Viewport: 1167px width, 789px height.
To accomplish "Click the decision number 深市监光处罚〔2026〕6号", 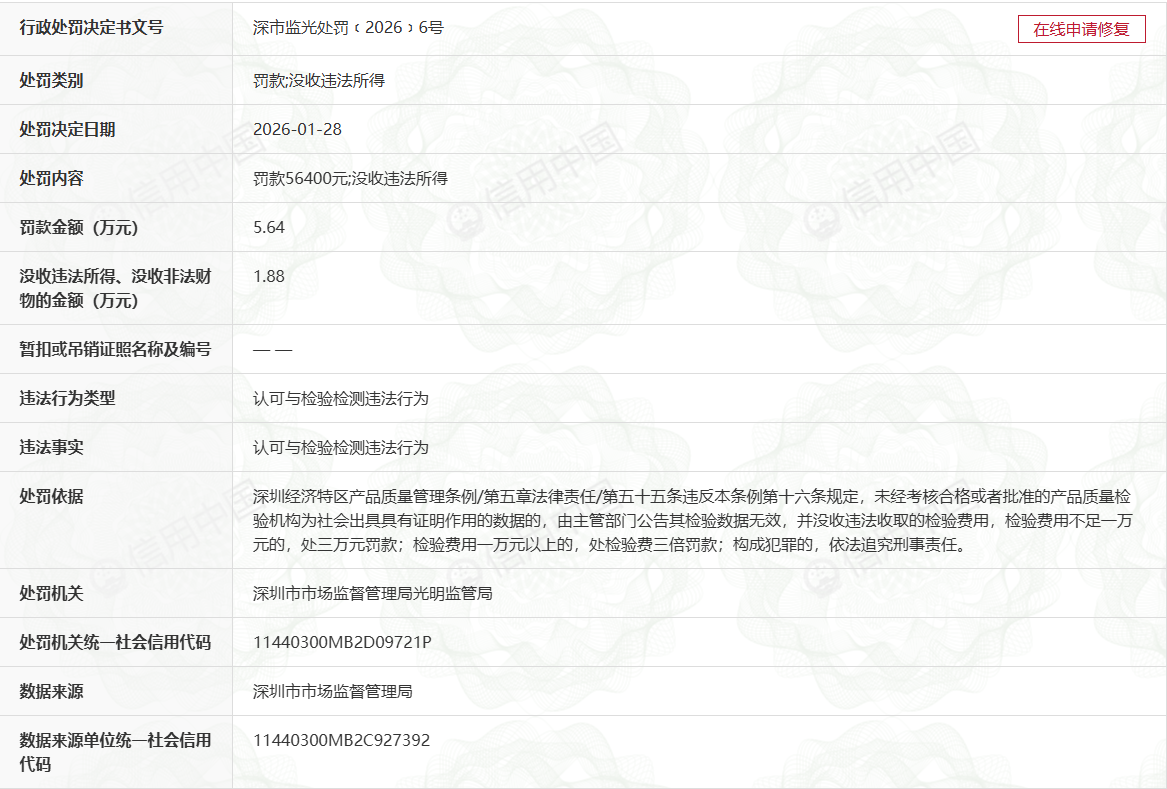I will 348,28.
